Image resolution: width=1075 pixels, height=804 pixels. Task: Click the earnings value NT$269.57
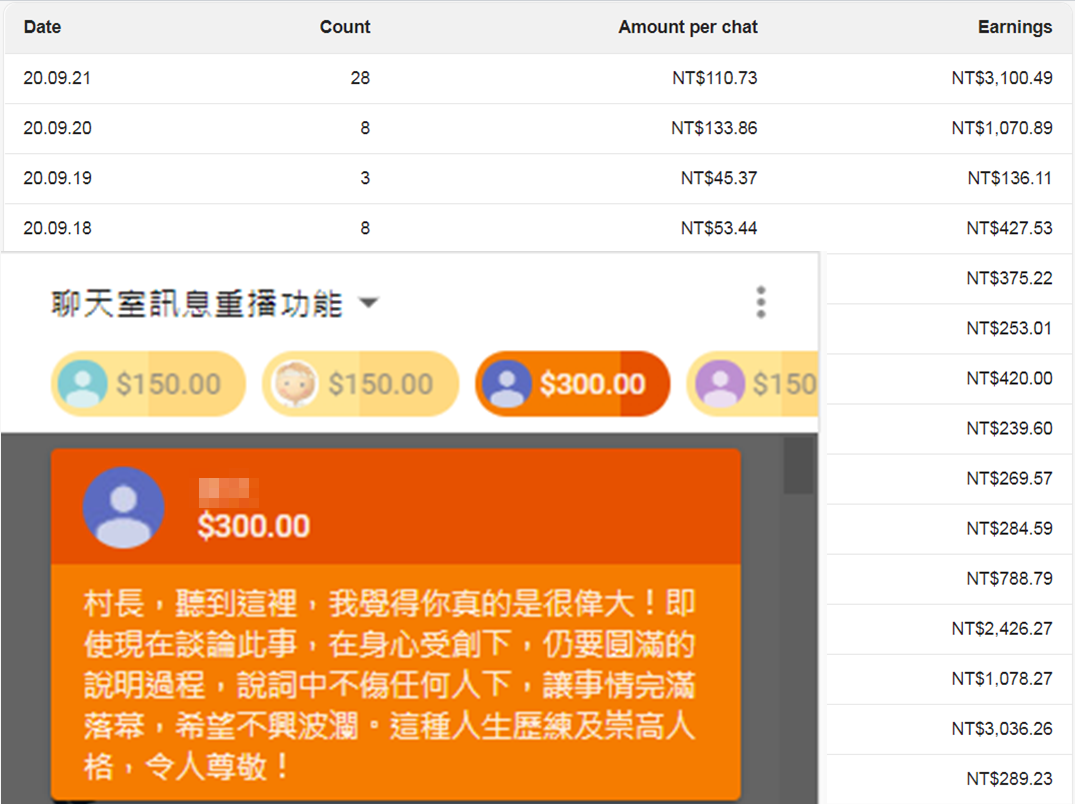1009,478
